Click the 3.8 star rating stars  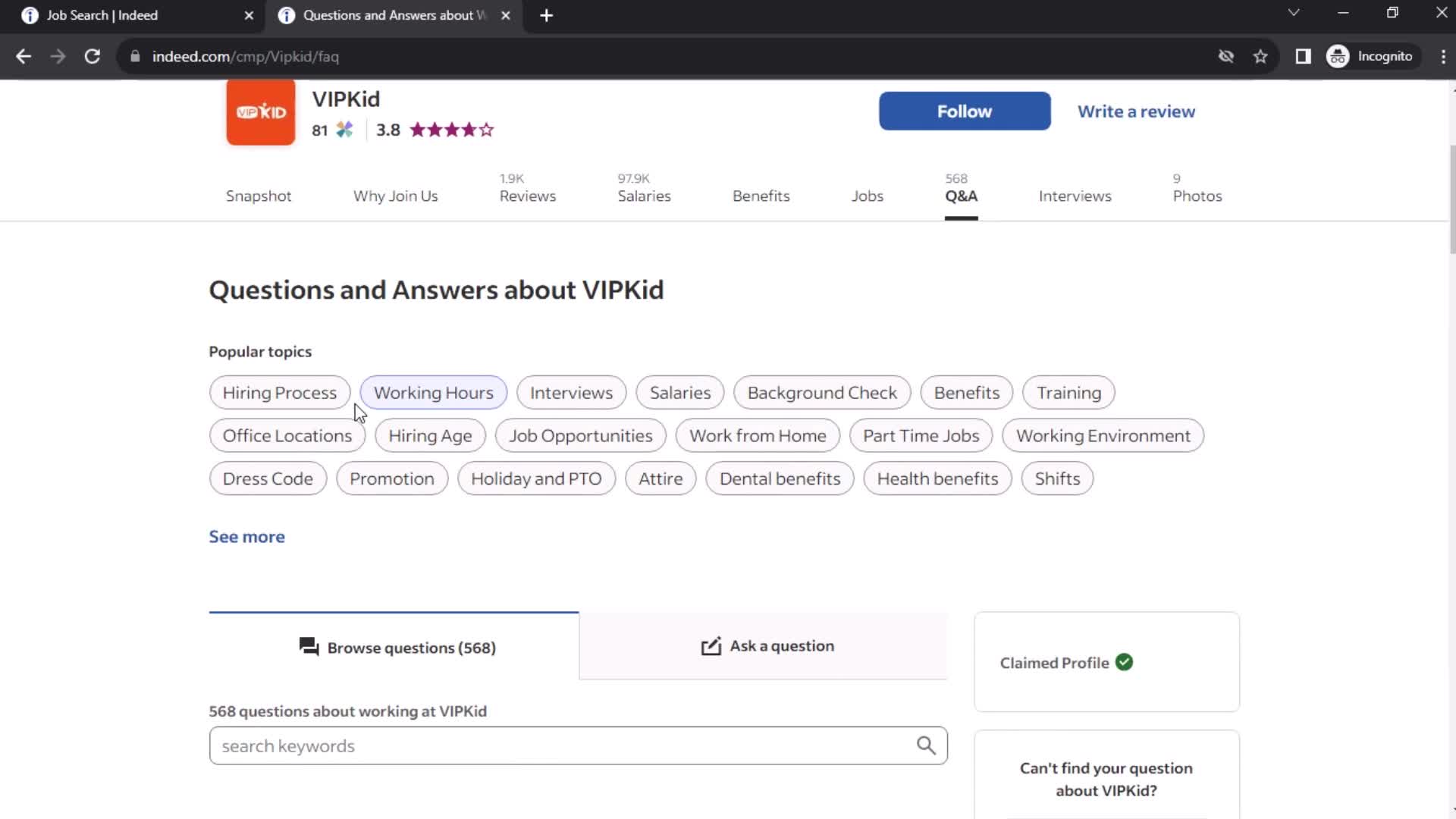tap(452, 130)
